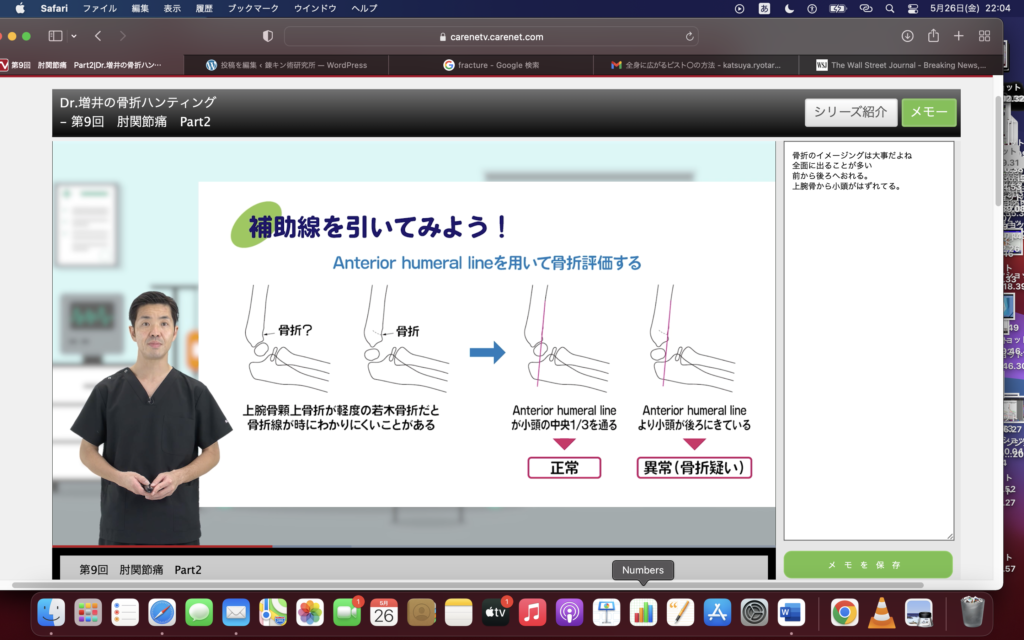The image size is (1024, 640).
Task: Open the Privacy Report shield icon
Action: [267, 36]
